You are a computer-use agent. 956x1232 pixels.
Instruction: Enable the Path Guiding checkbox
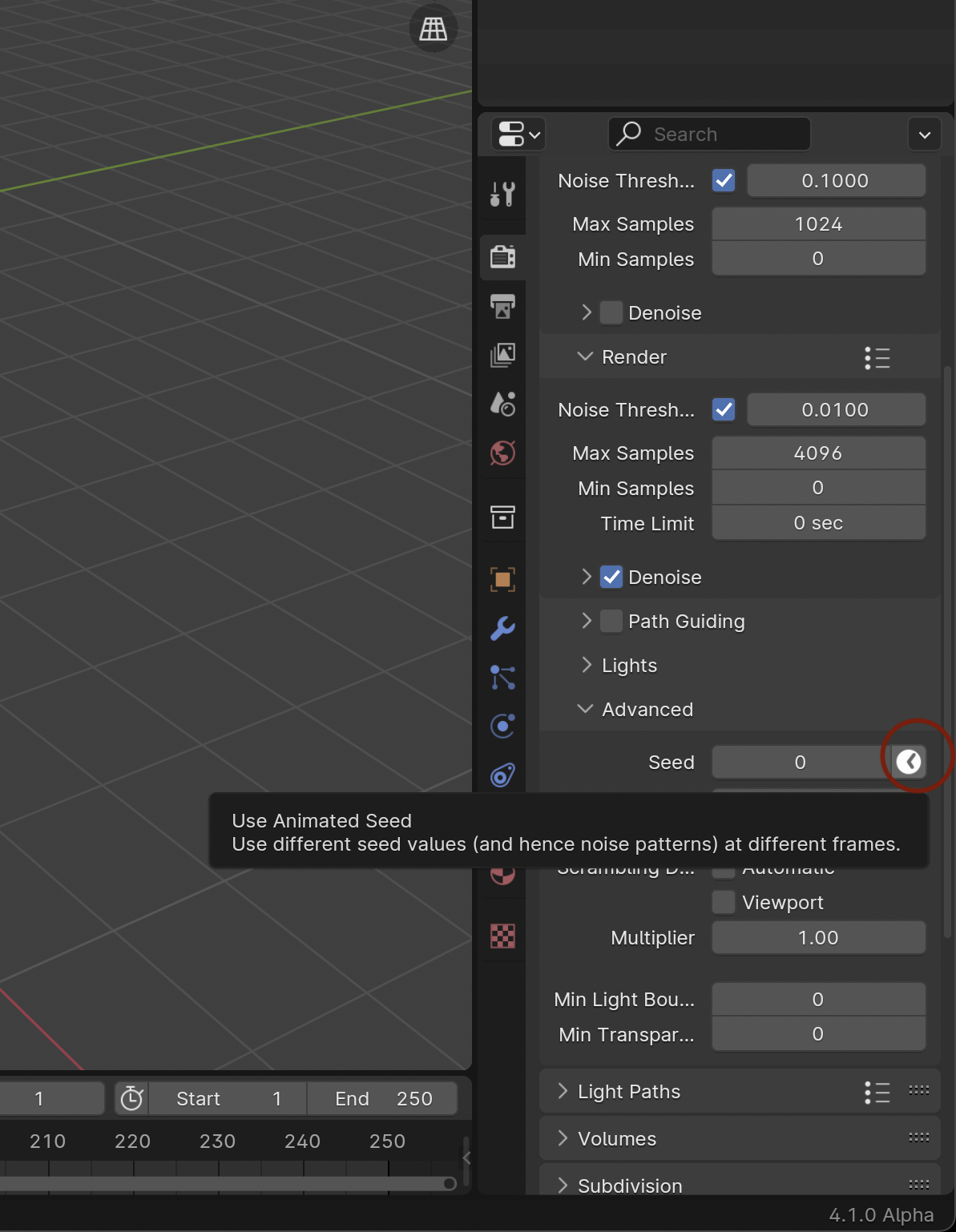611,622
